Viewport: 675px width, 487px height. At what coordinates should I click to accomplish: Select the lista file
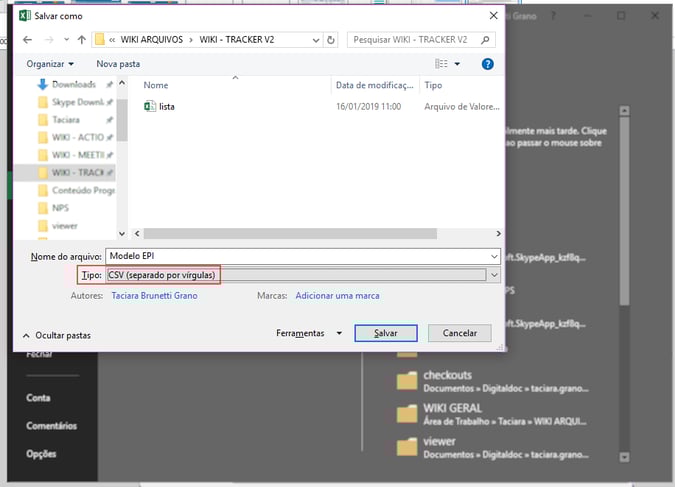167,106
